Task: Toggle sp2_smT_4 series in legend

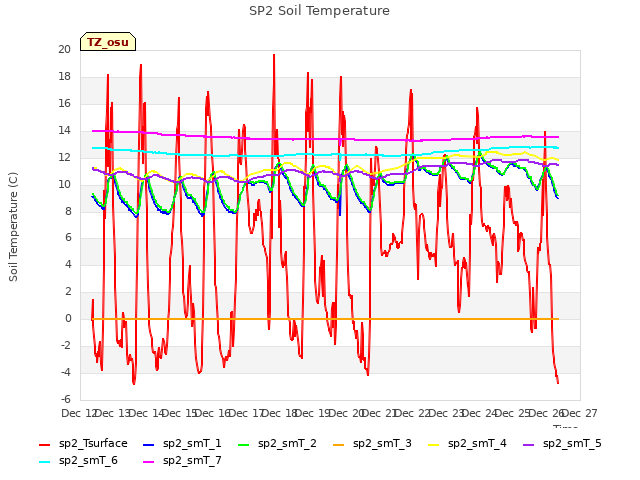Action: pyautogui.click(x=467, y=444)
